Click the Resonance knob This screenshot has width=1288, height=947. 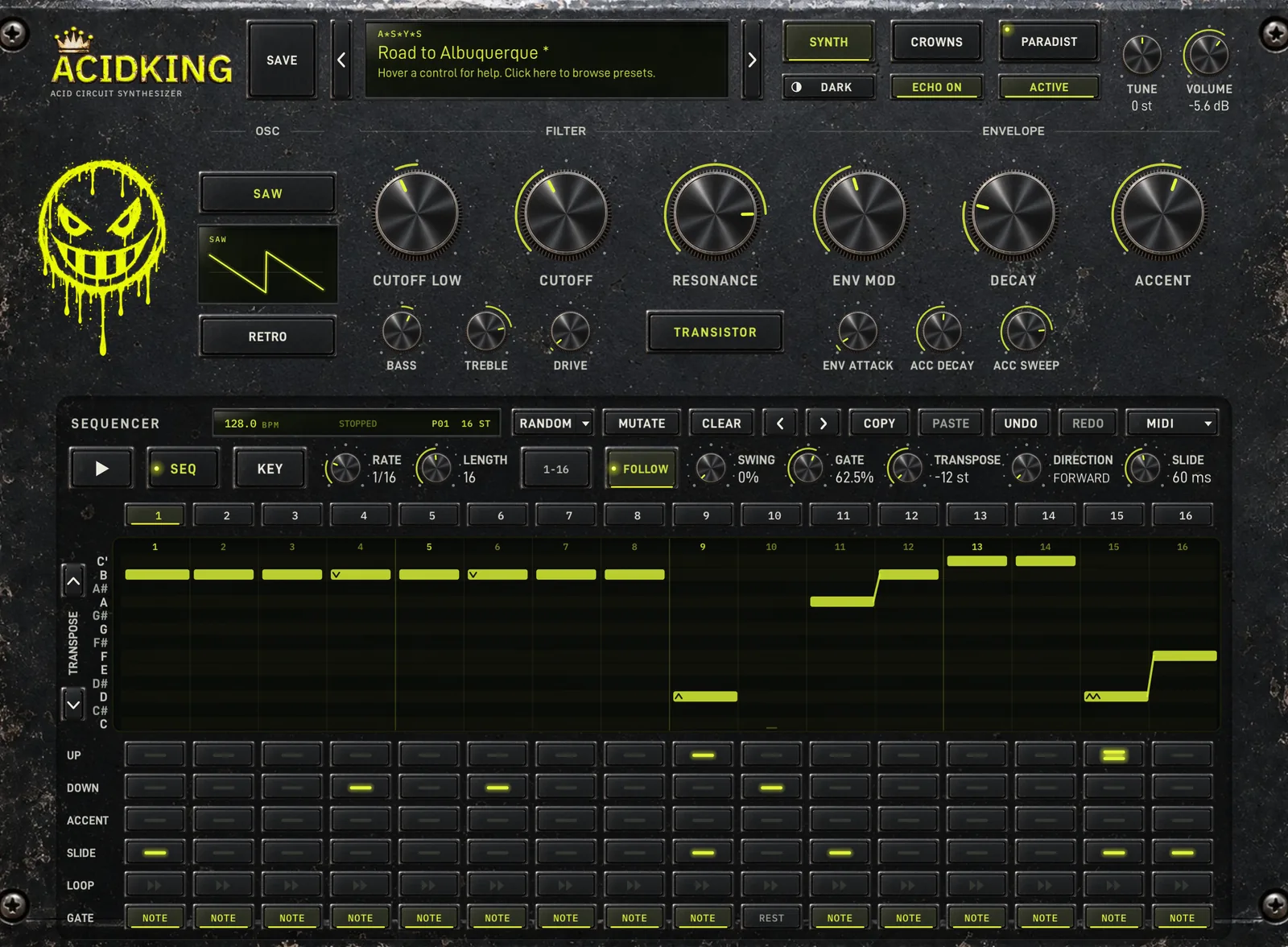(x=715, y=214)
